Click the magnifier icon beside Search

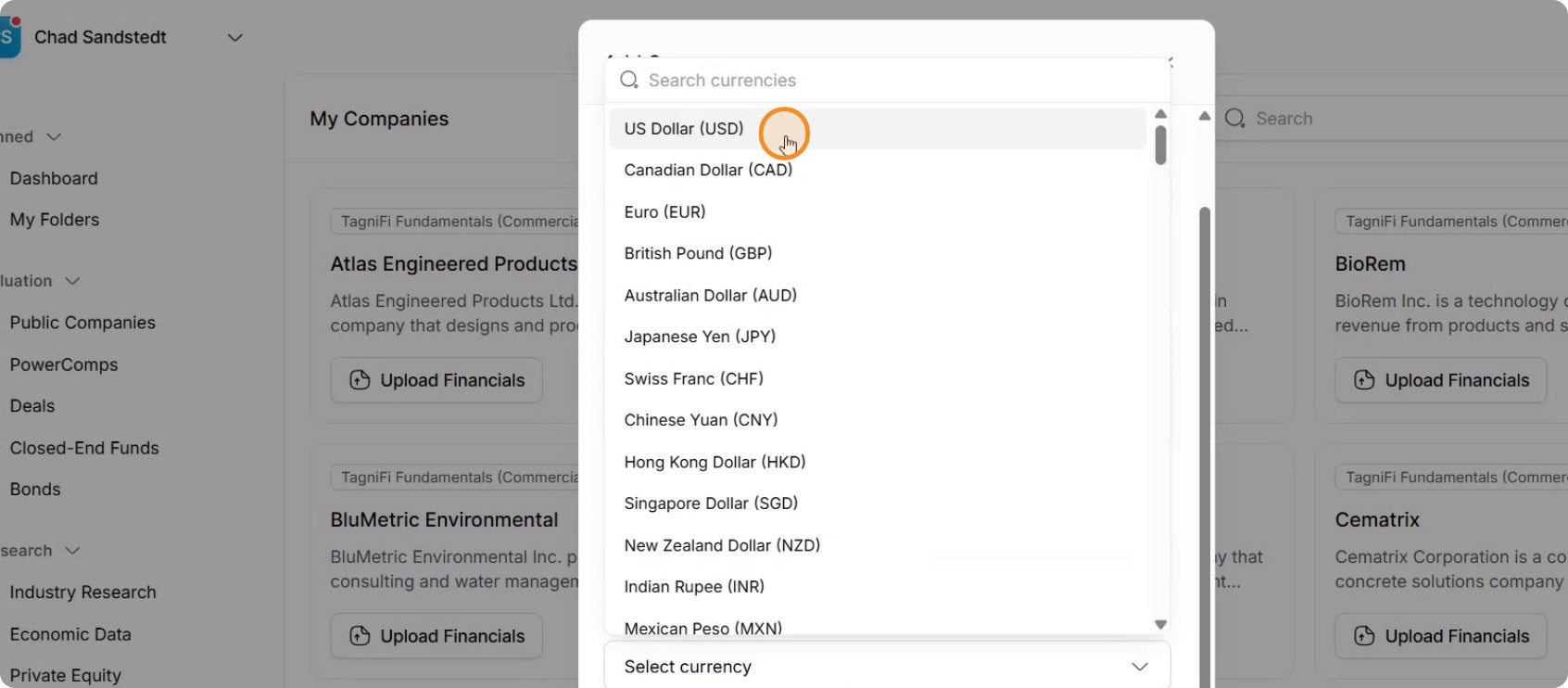click(x=1234, y=119)
